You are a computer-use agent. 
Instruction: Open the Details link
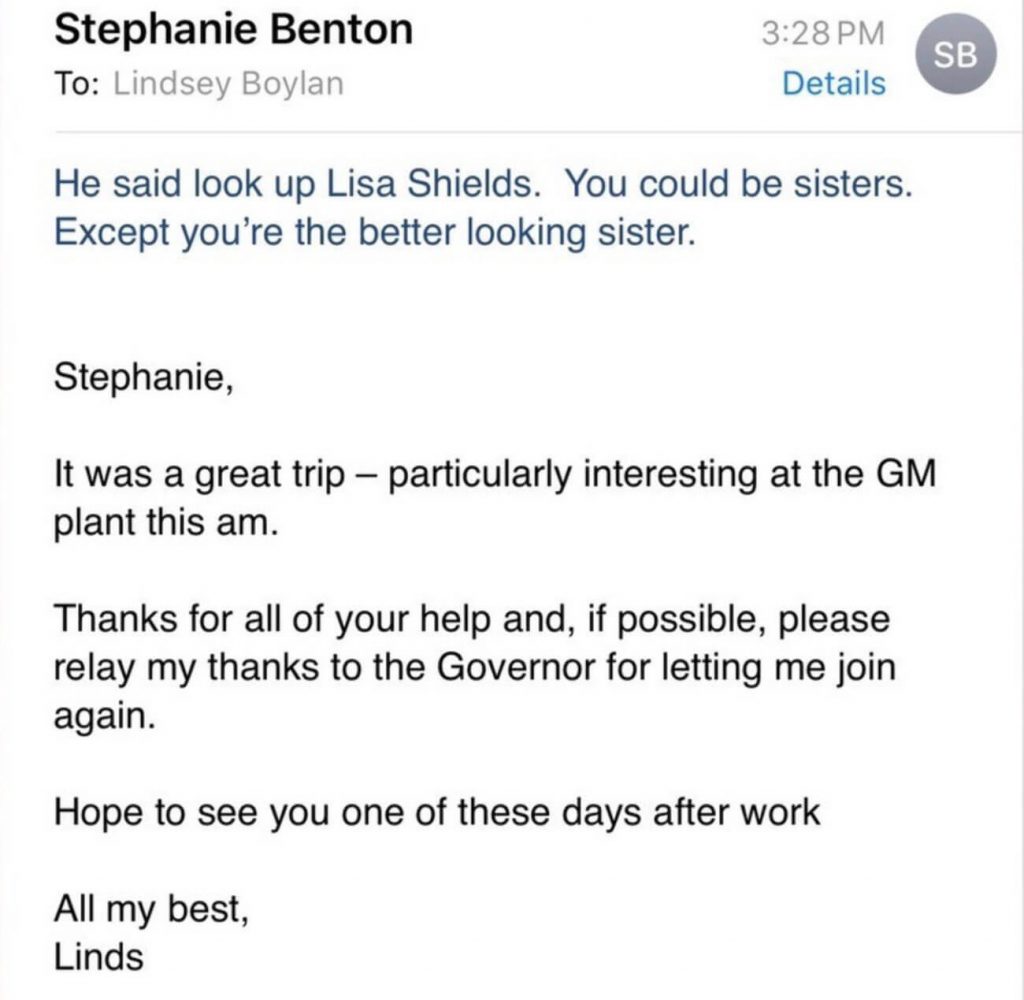coord(833,83)
